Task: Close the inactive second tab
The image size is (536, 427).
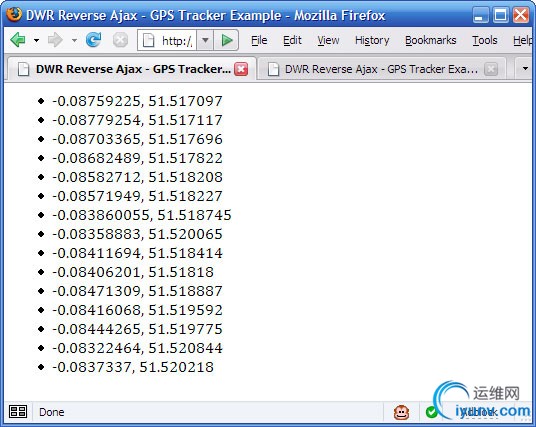Action: pyautogui.click(x=491, y=69)
